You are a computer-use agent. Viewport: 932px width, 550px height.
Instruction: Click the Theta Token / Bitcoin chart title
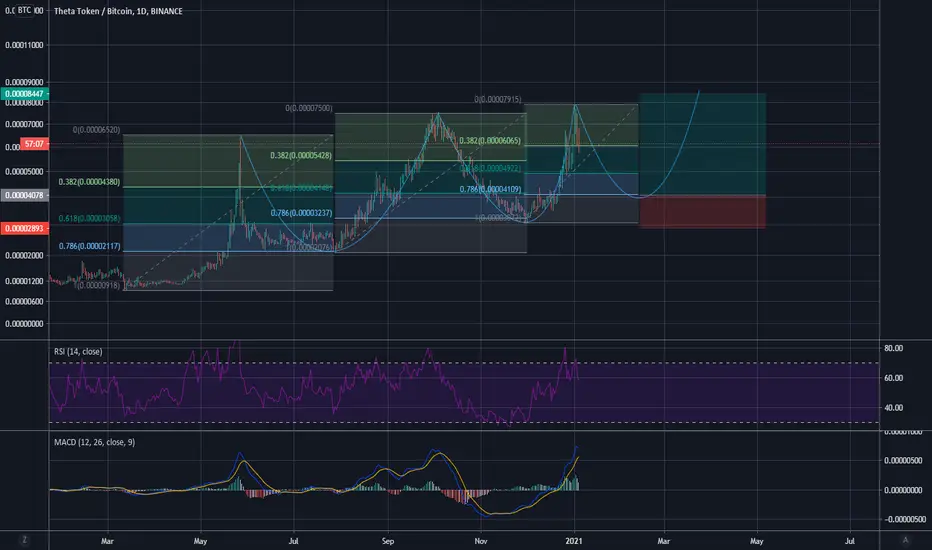[x=118, y=11]
